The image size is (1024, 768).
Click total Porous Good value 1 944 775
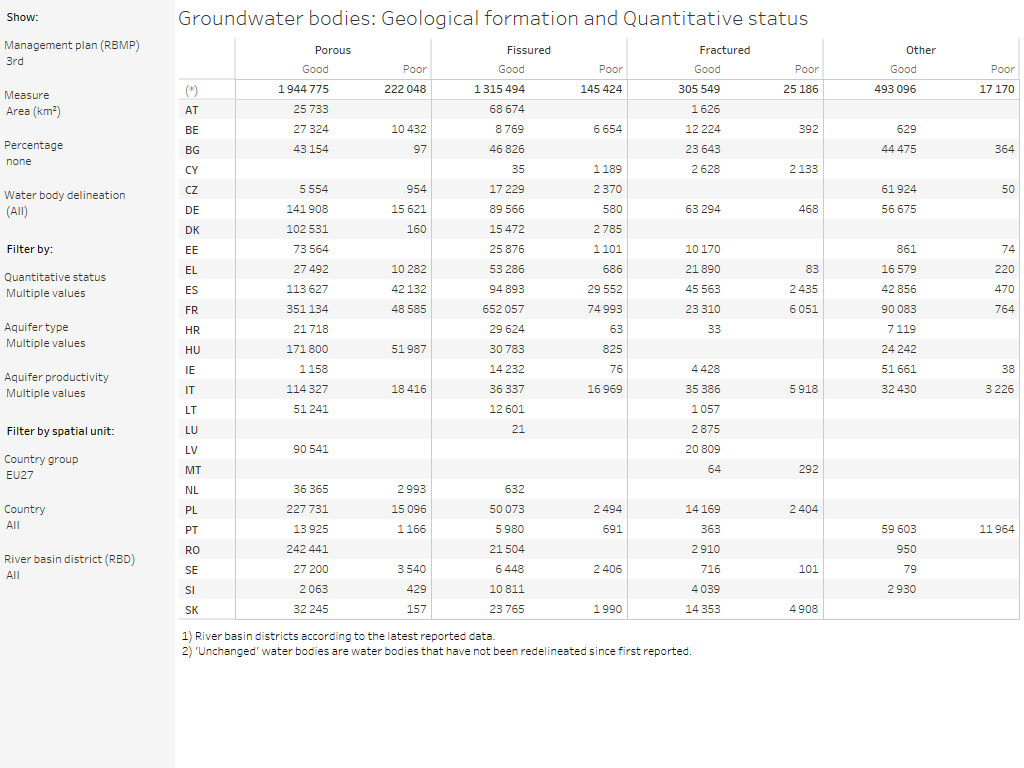303,89
